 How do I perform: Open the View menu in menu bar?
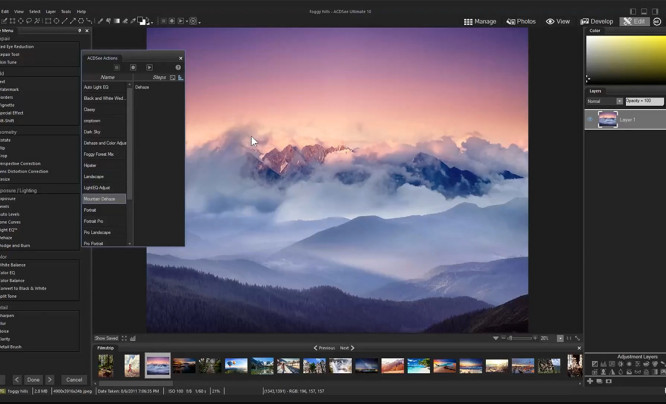point(19,11)
